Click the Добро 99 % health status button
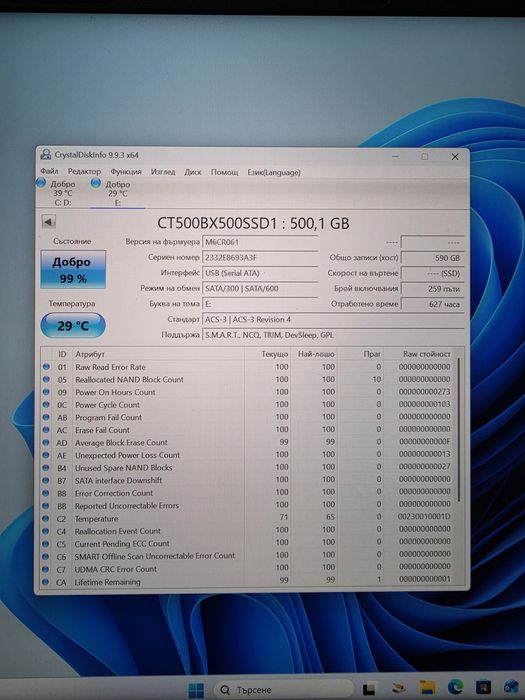The height and width of the screenshot is (700, 525). point(73,269)
